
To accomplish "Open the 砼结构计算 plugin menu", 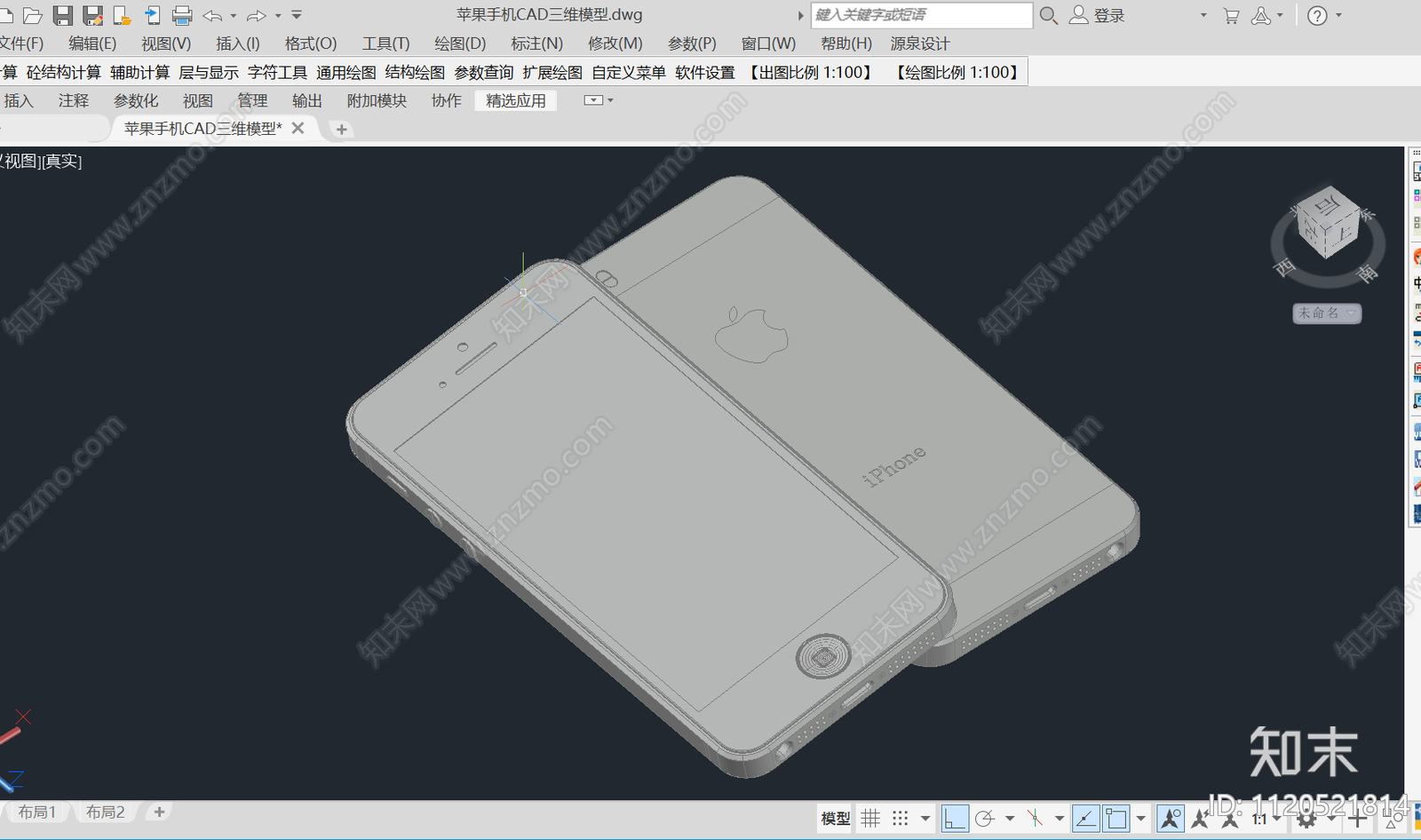I will (64, 73).
